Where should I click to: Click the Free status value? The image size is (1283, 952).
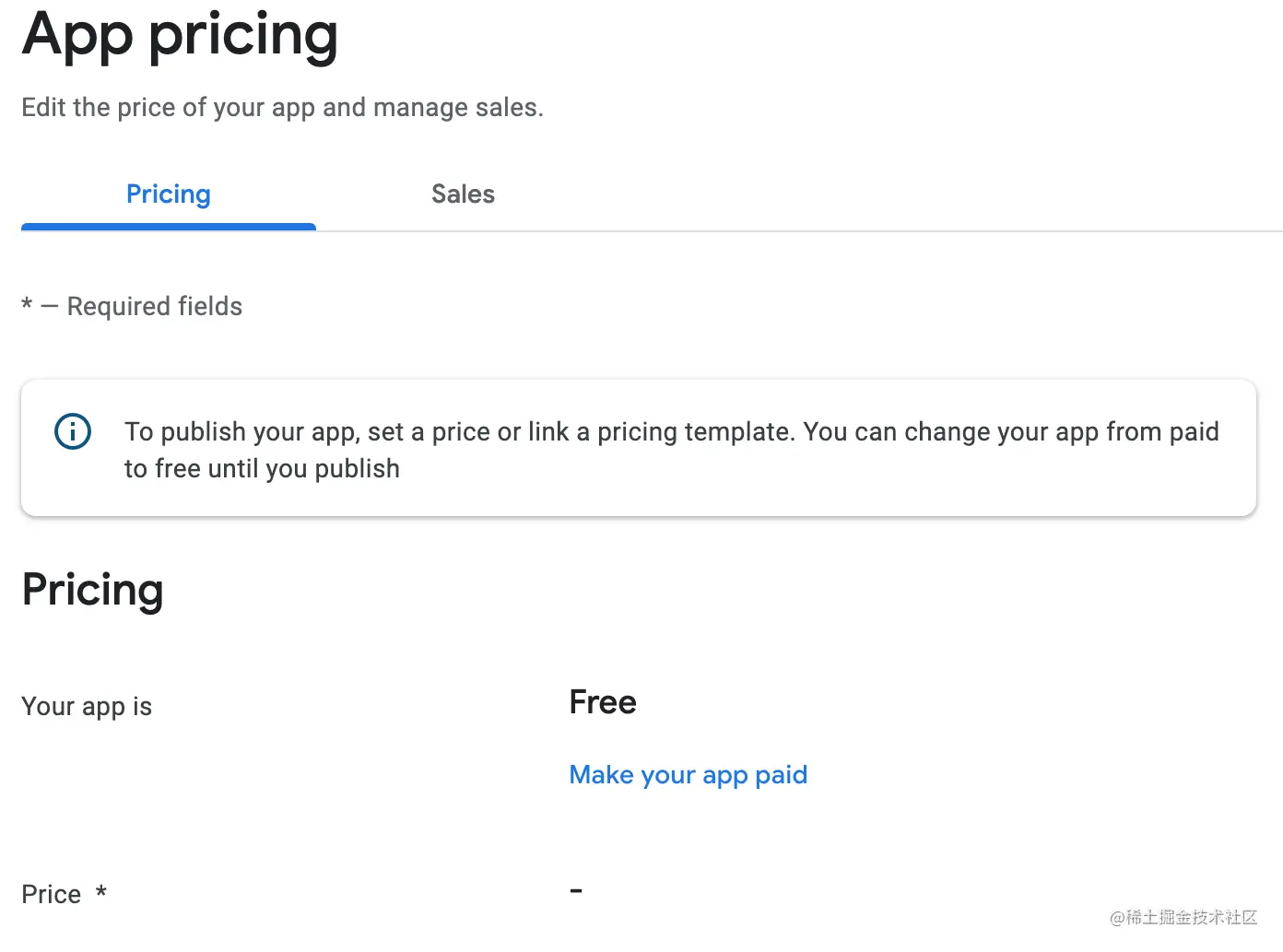click(x=603, y=702)
